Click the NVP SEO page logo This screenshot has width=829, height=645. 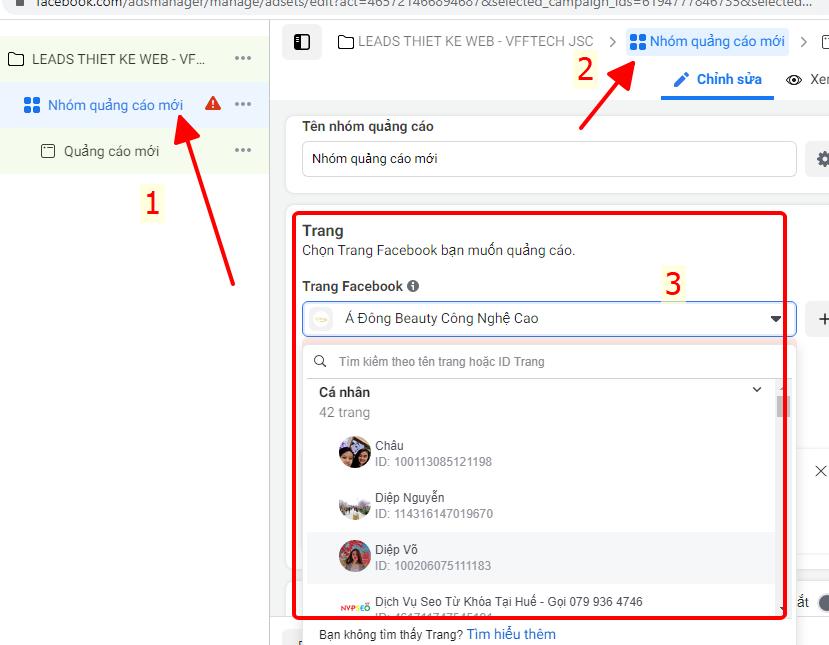[x=355, y=607]
